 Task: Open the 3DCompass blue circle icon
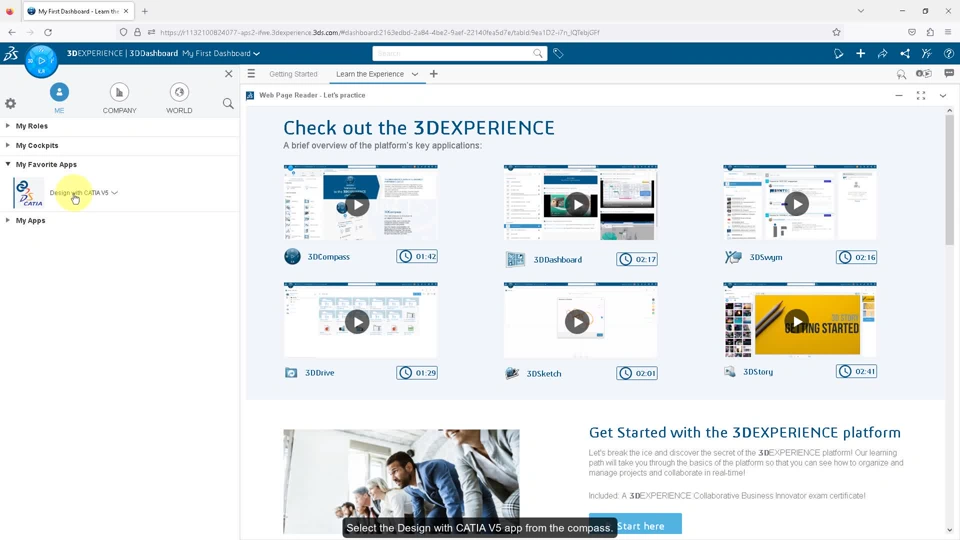[x=41, y=61]
